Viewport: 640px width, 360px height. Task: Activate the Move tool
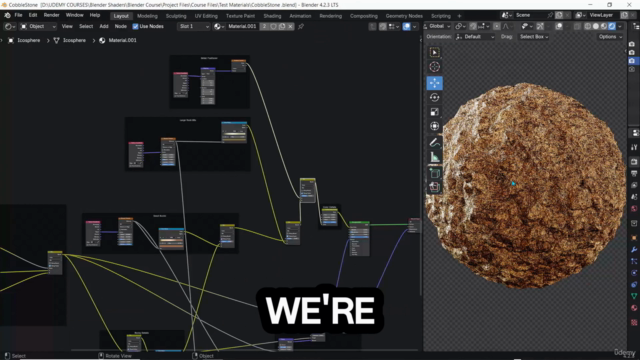(x=434, y=83)
